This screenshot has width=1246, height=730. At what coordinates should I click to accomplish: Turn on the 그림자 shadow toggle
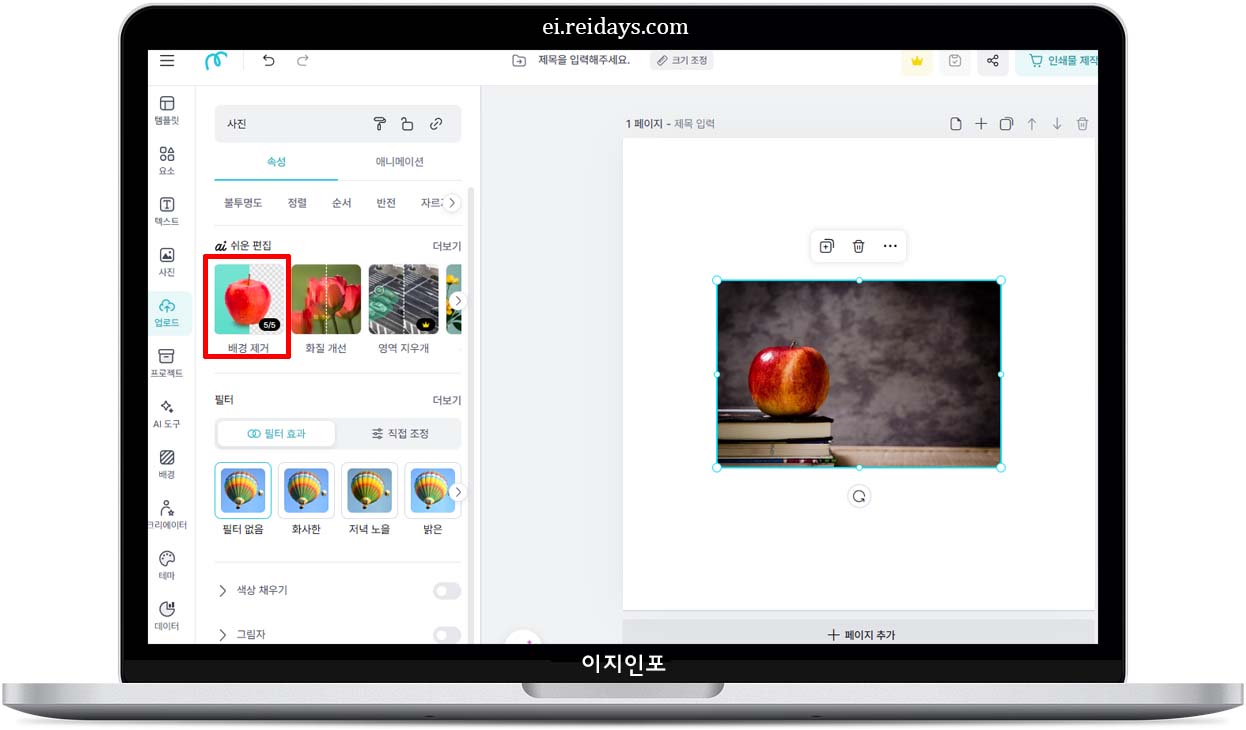click(x=446, y=634)
